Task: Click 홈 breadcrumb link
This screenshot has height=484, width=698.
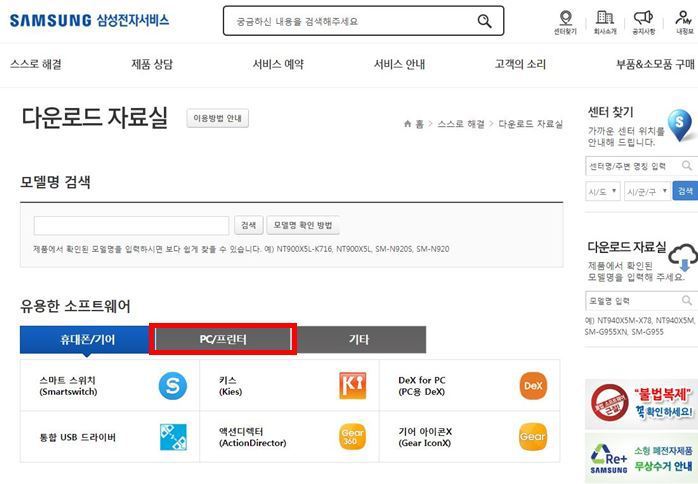Action: pyautogui.click(x=419, y=124)
